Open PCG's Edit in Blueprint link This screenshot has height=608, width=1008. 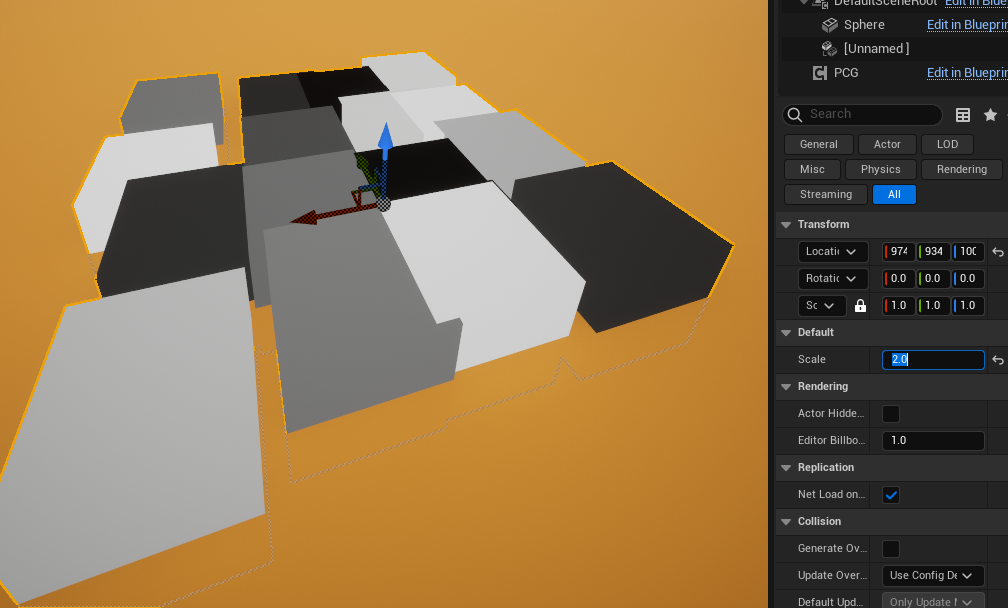point(967,73)
